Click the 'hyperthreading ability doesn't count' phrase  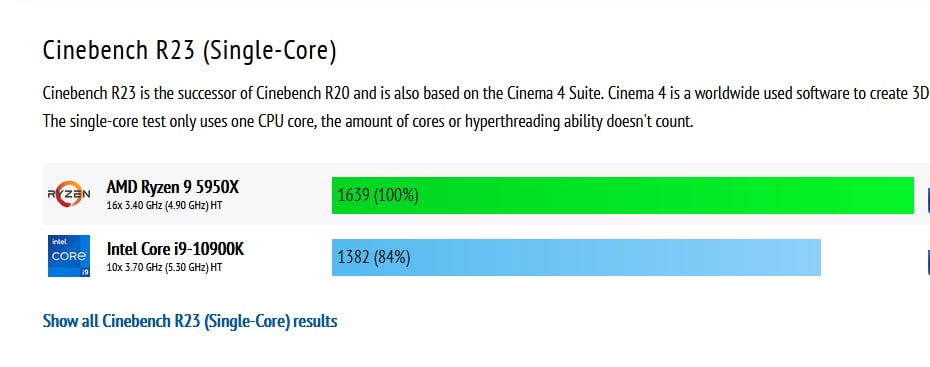[x=579, y=122]
